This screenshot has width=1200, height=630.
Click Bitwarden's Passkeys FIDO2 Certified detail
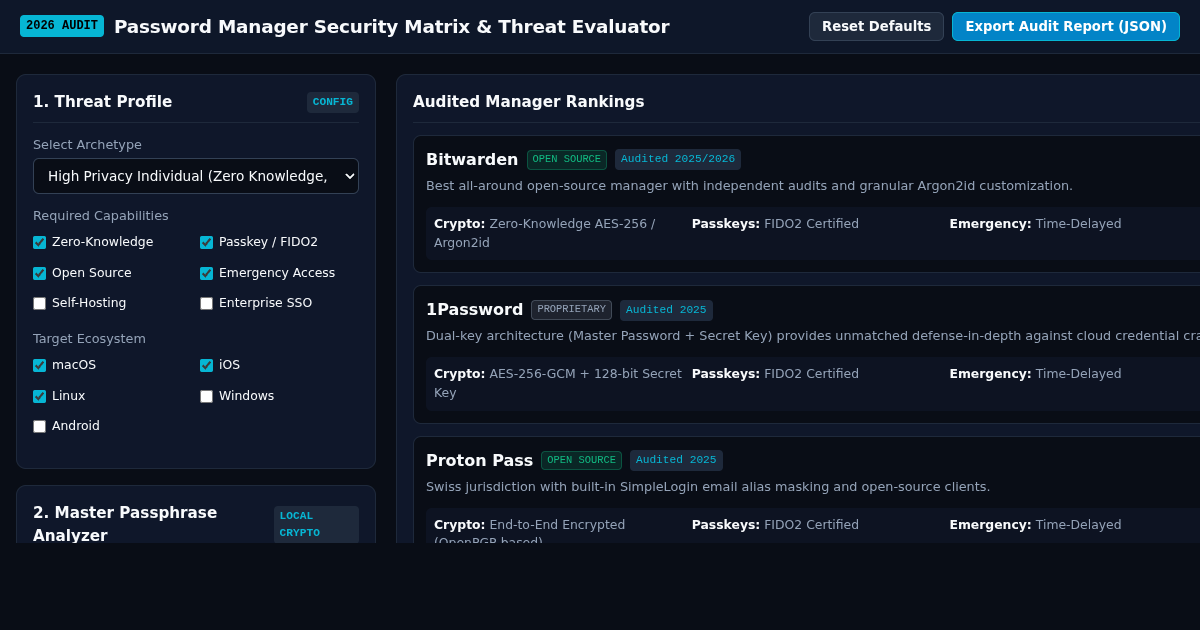pyautogui.click(x=775, y=224)
